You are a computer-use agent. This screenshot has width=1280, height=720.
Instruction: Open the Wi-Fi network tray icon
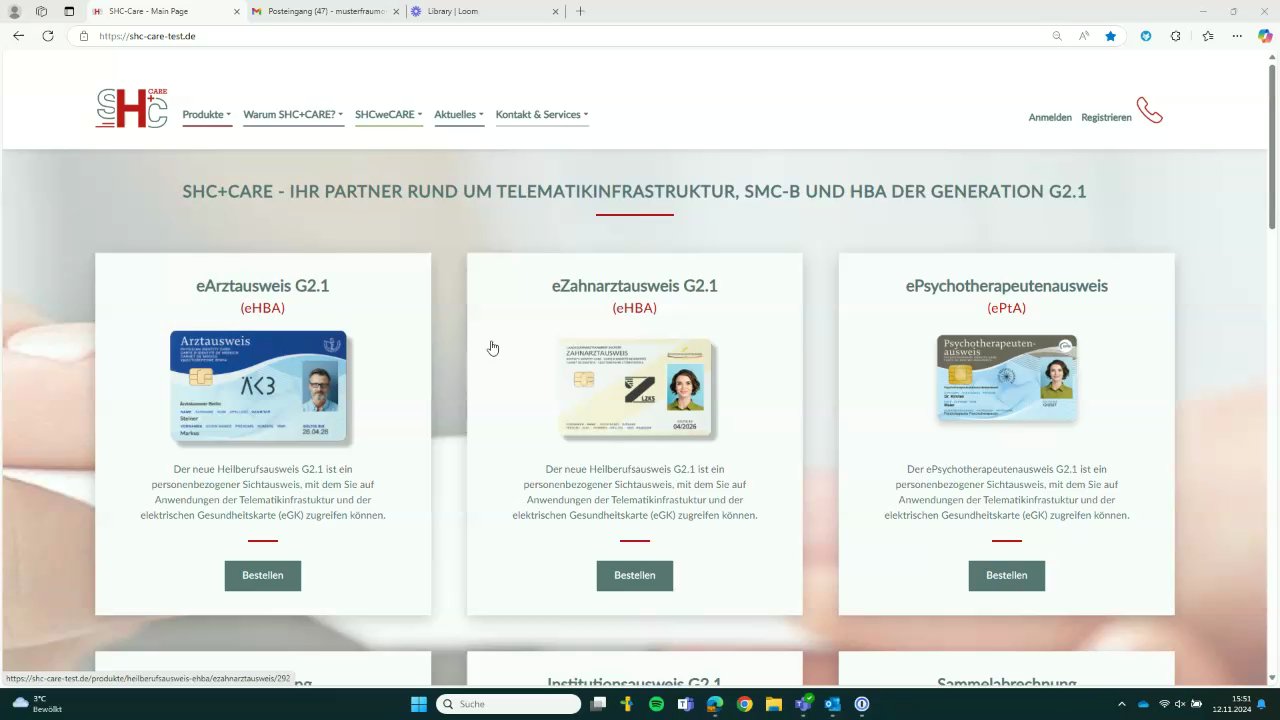[1163, 704]
